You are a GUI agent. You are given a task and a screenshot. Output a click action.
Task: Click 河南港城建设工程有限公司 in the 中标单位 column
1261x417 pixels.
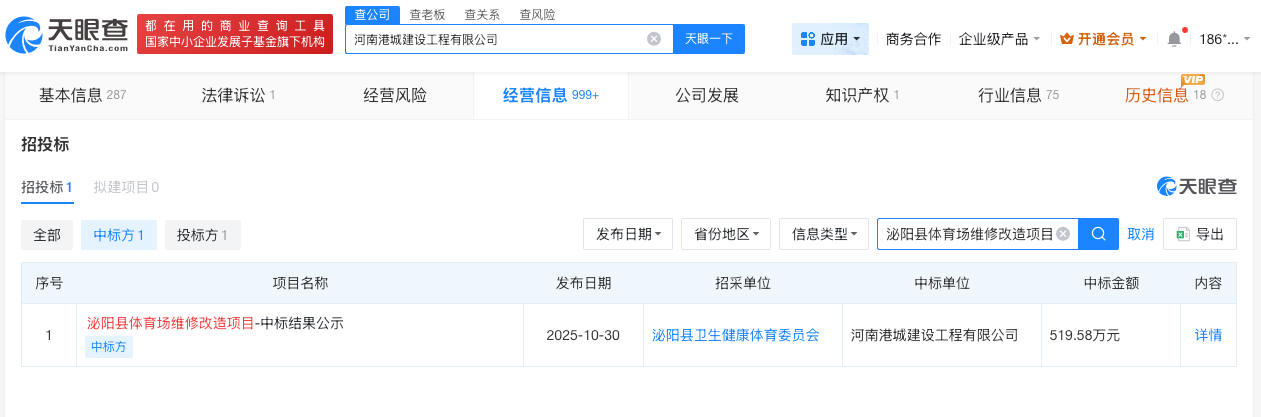tap(934, 335)
